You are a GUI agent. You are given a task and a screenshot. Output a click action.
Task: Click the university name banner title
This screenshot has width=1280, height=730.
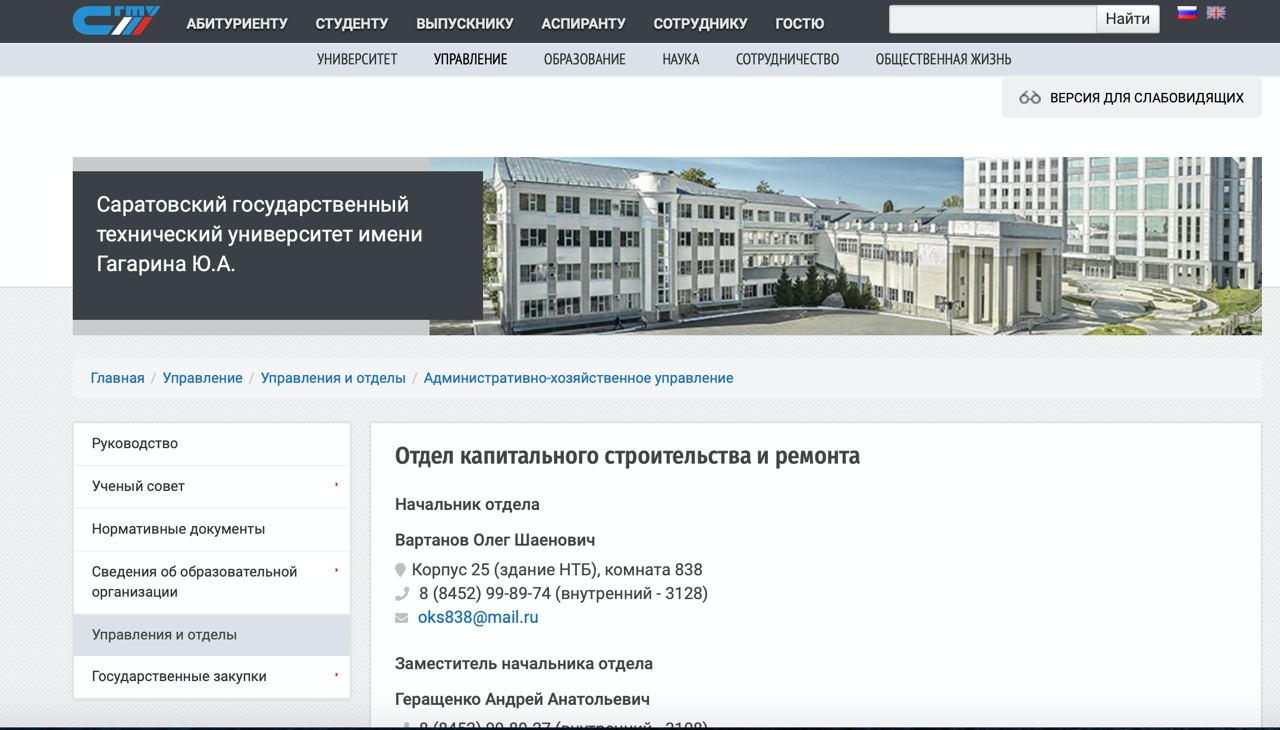click(259, 234)
